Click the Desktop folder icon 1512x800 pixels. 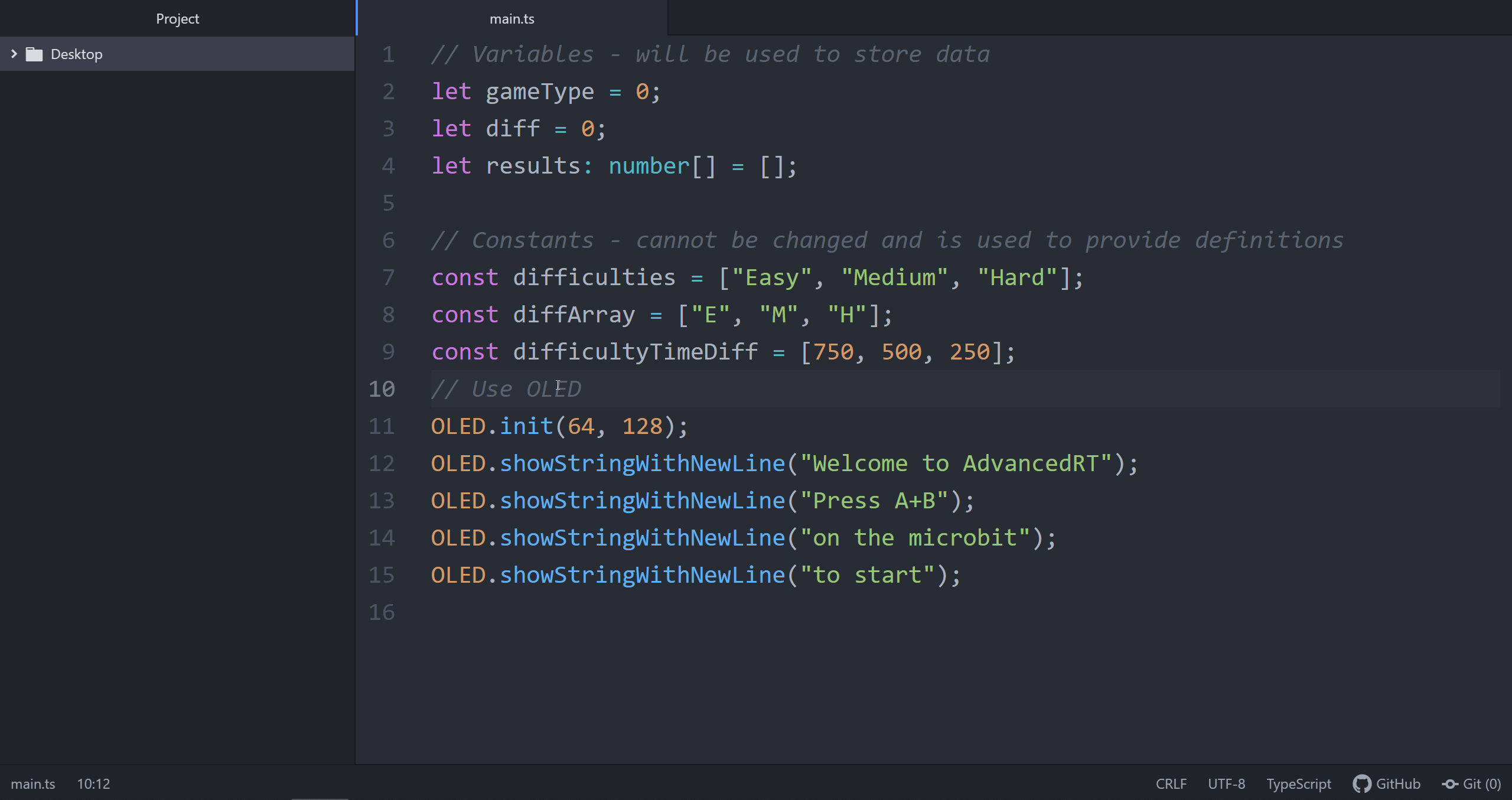coord(34,54)
